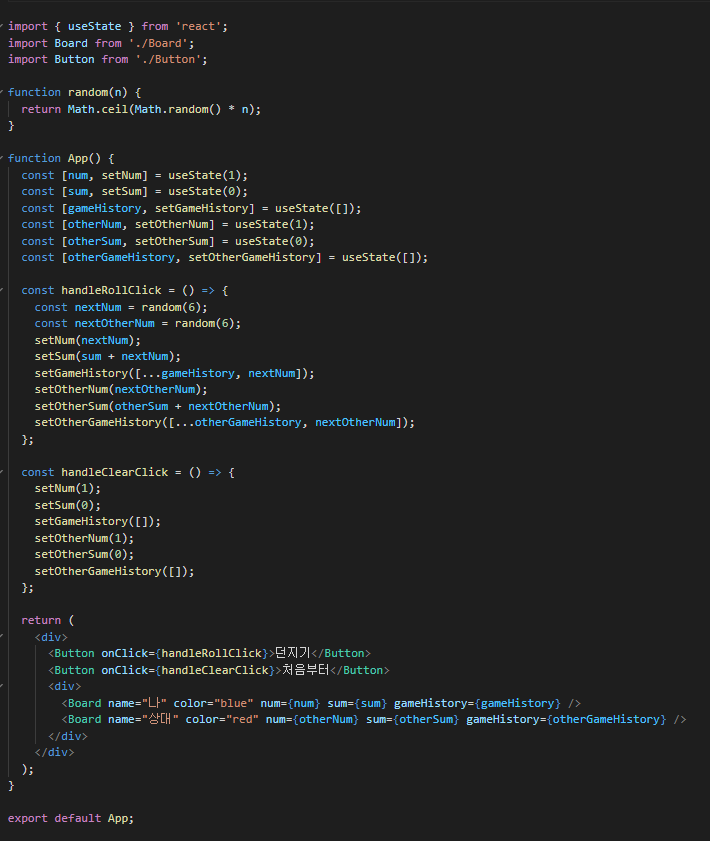Click the name="상대" attribute on Board
Screen dimensions: 710x841
143,719
